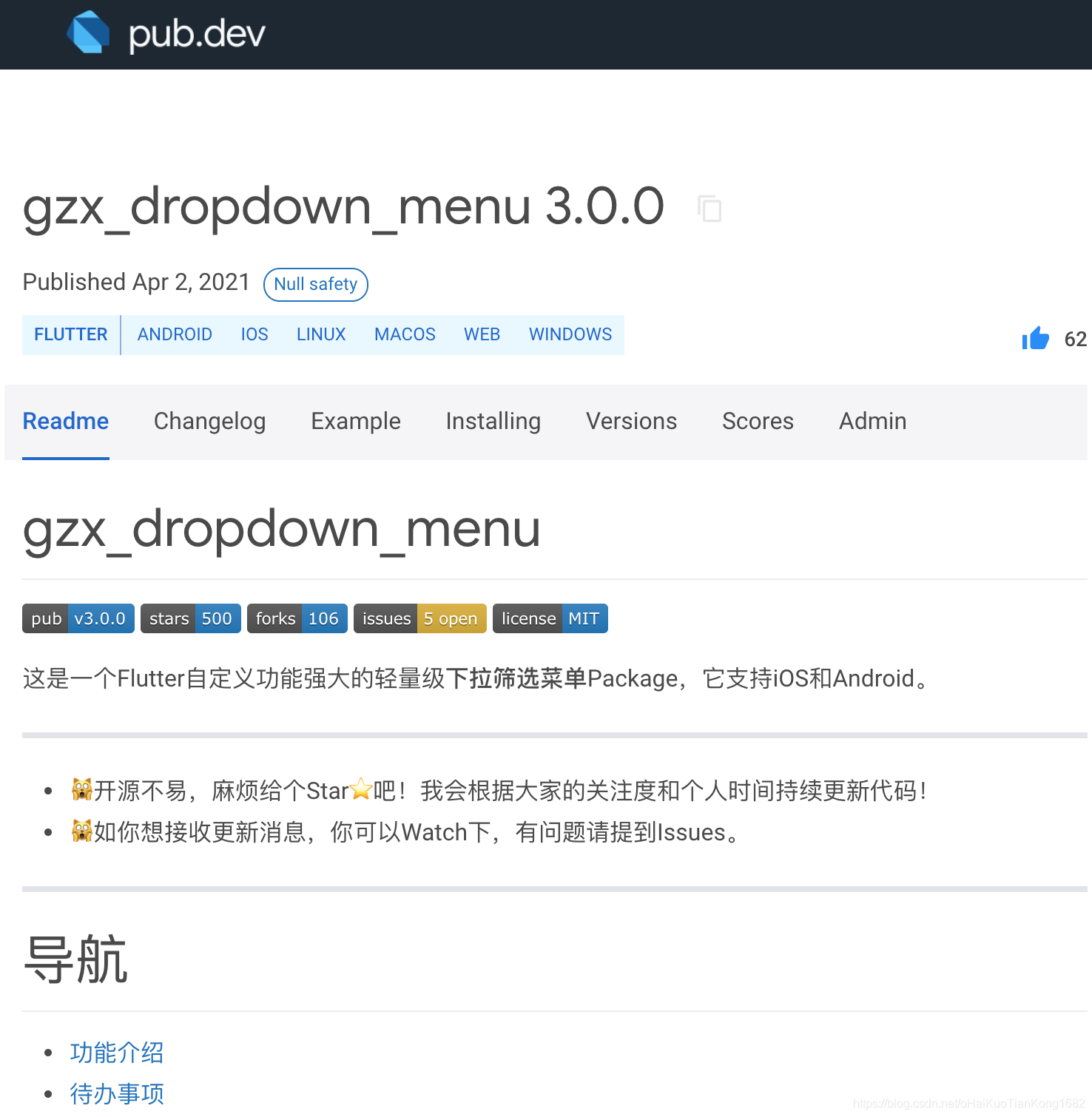Select the IOS platform tag
The image size is (1092, 1117).
click(x=255, y=334)
